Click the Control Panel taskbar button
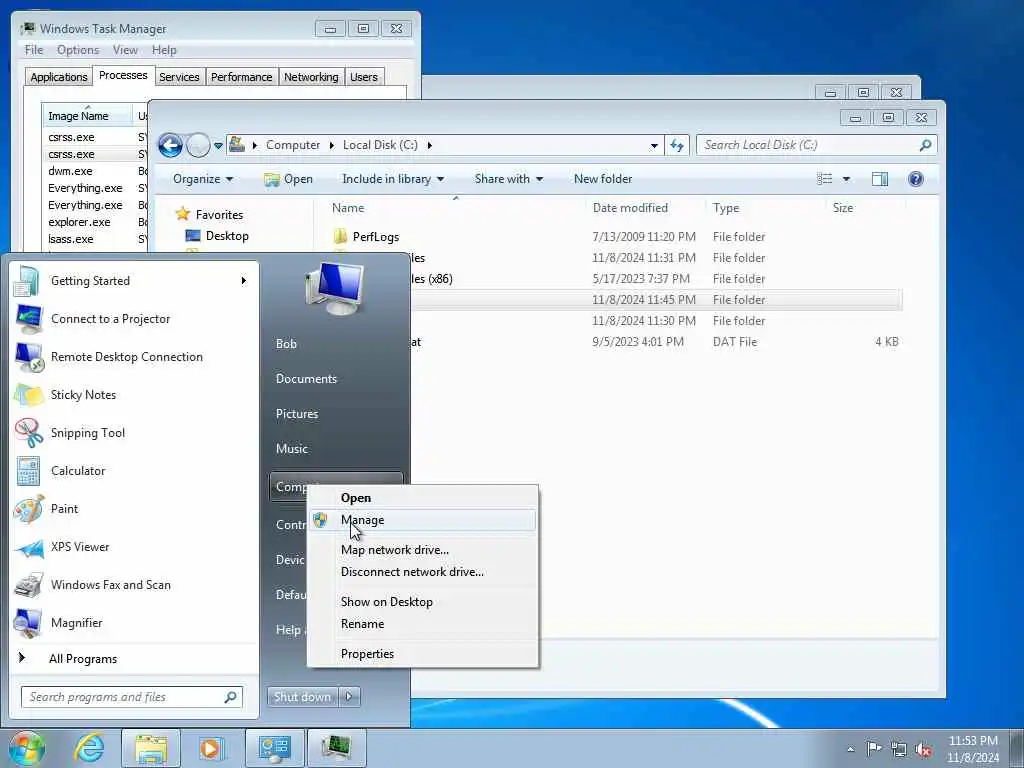This screenshot has height=768, width=1024. (274, 748)
